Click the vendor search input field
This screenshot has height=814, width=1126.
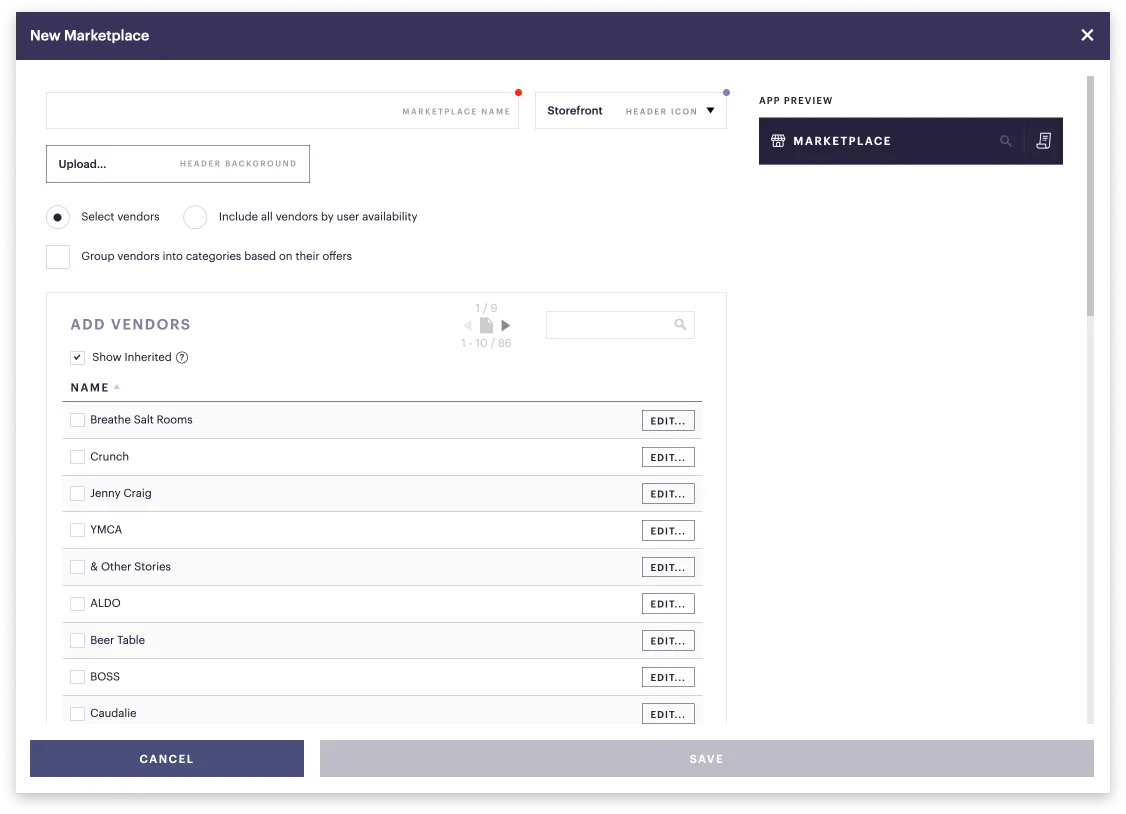(620, 324)
